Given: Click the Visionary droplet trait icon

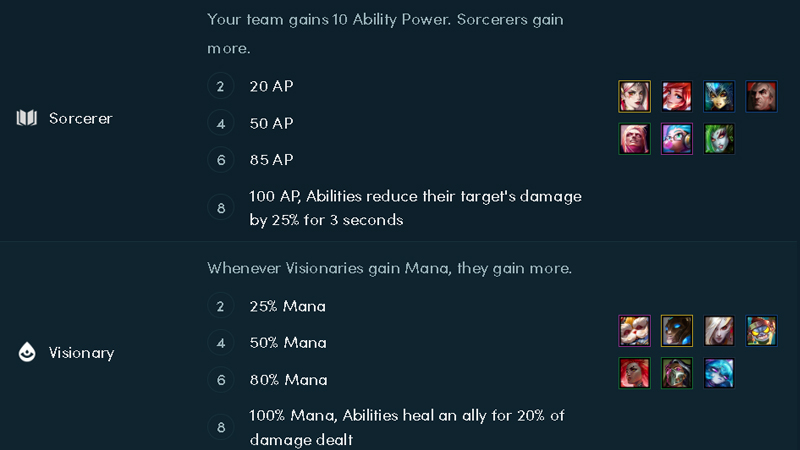Looking at the screenshot, I should (x=26, y=353).
